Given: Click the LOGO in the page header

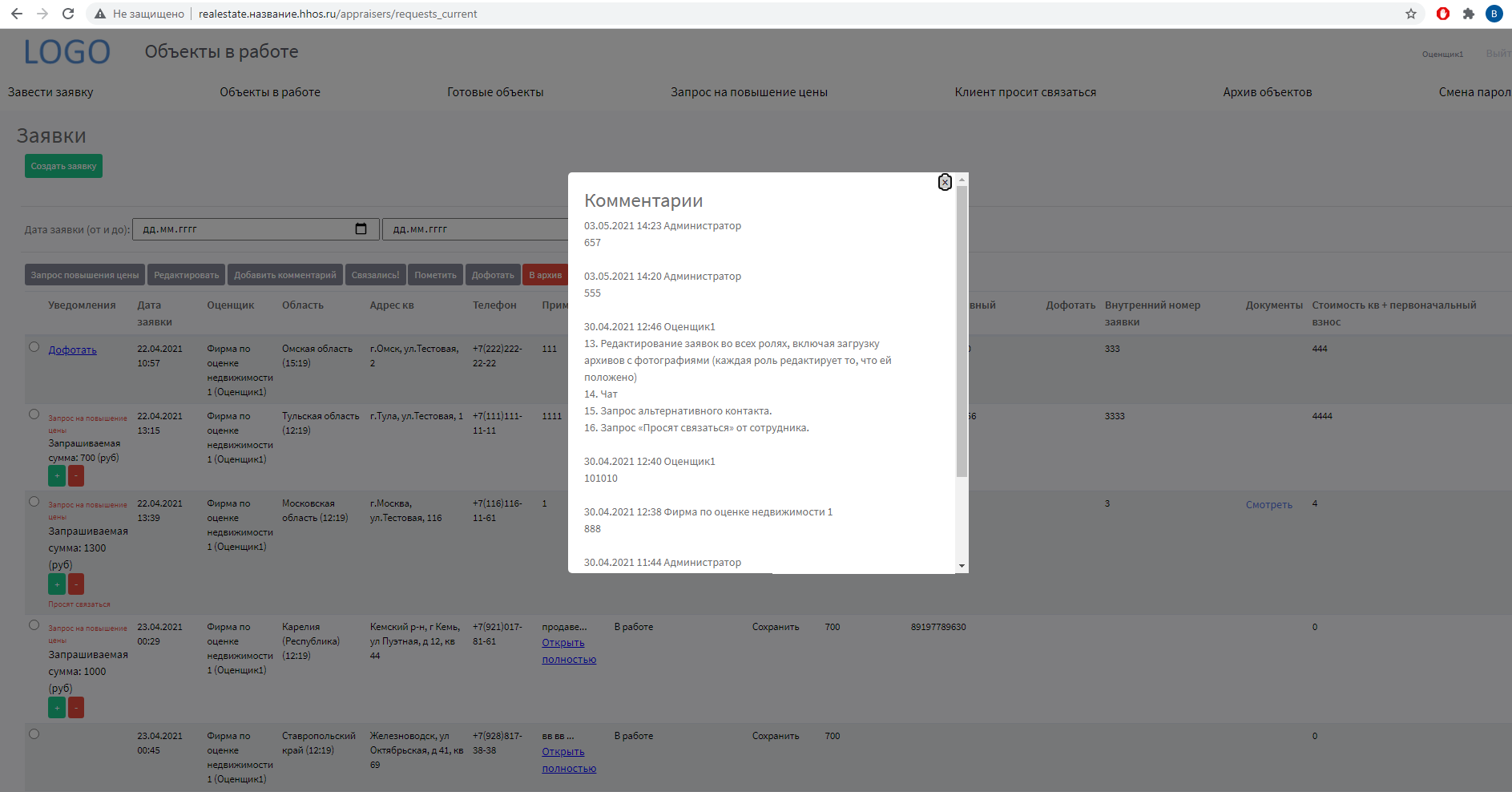Looking at the screenshot, I should click(67, 52).
